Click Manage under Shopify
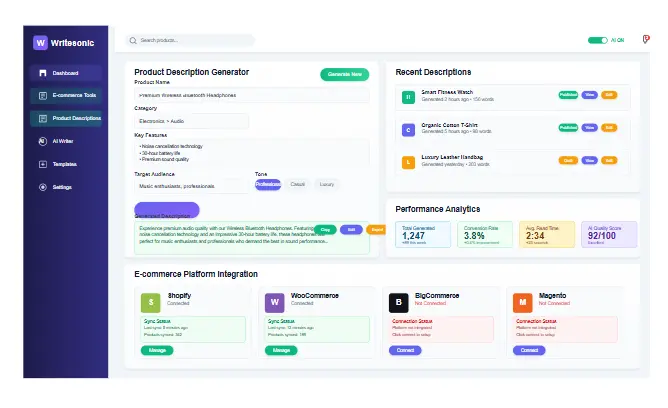Viewport: 668px width, 408px height. (157, 351)
